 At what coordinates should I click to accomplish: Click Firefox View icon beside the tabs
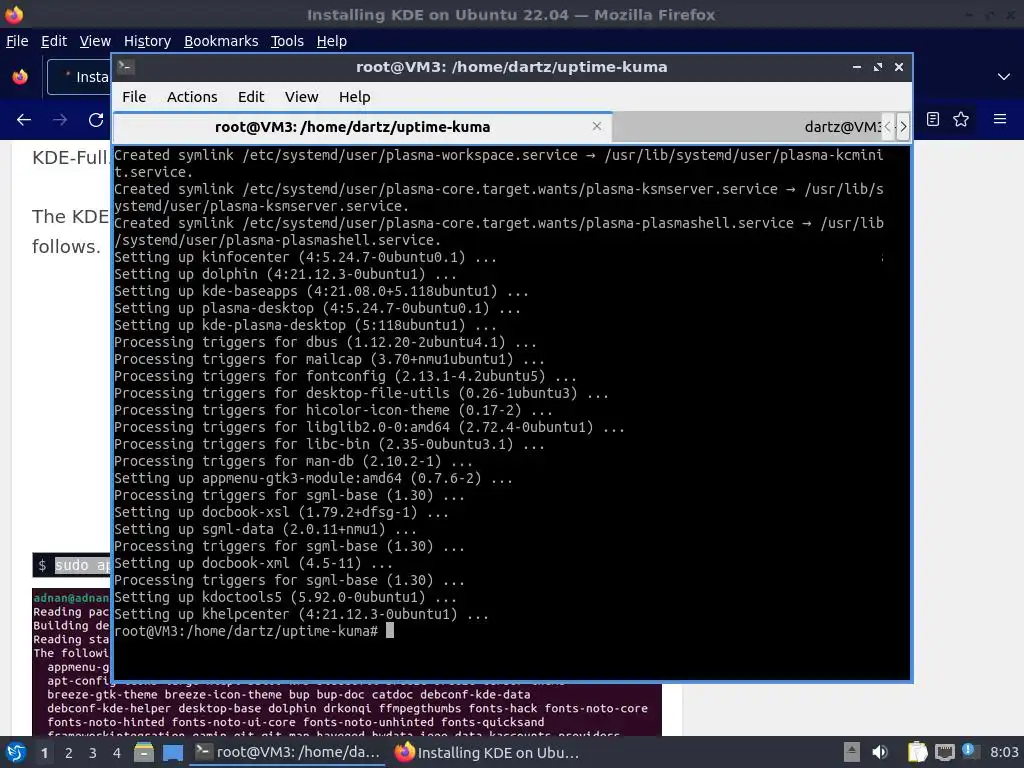coord(20,77)
